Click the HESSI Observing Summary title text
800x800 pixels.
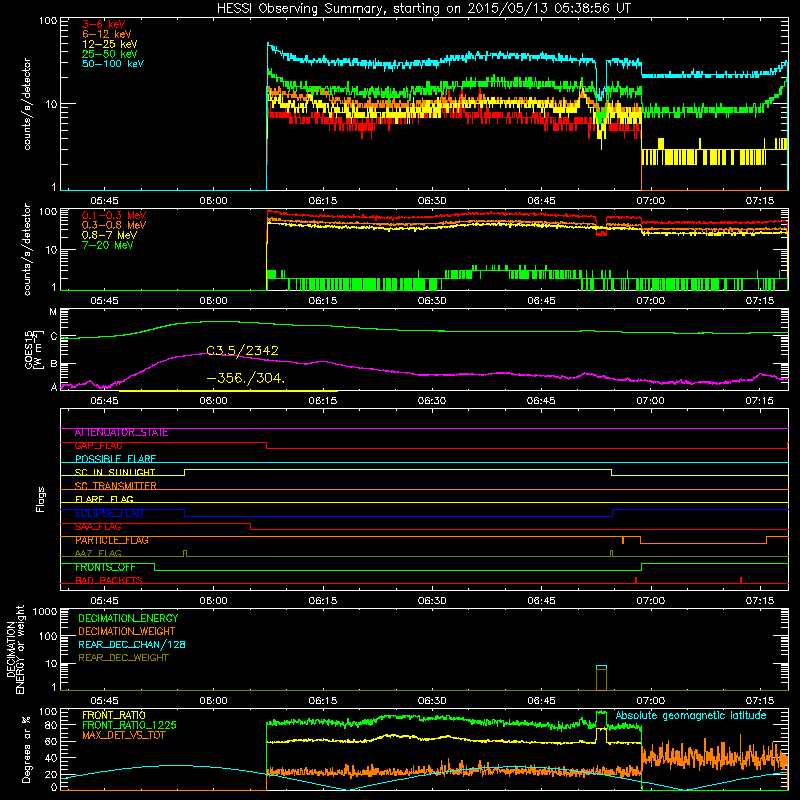tap(423, 9)
